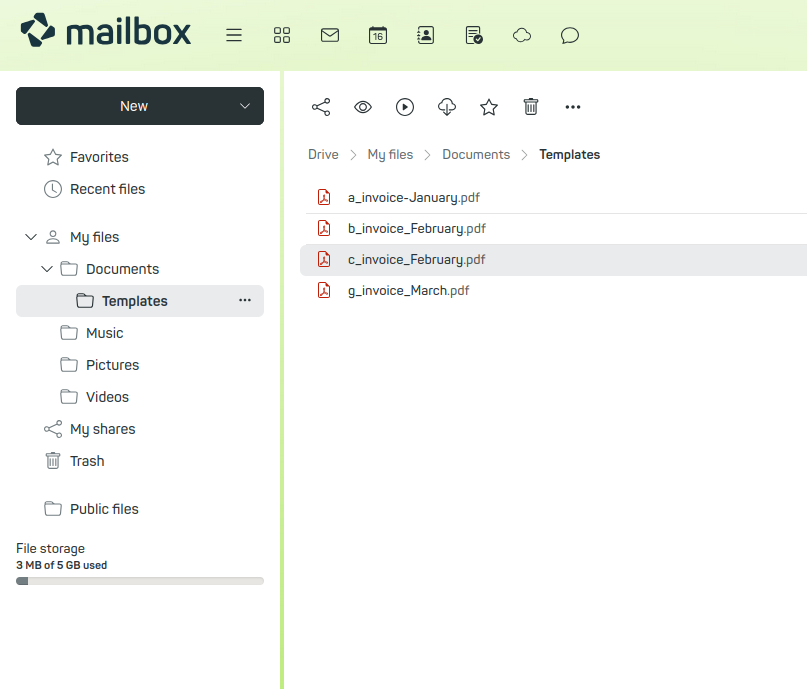Click the share icon in the toolbar
This screenshot has width=807, height=689.
321,107
